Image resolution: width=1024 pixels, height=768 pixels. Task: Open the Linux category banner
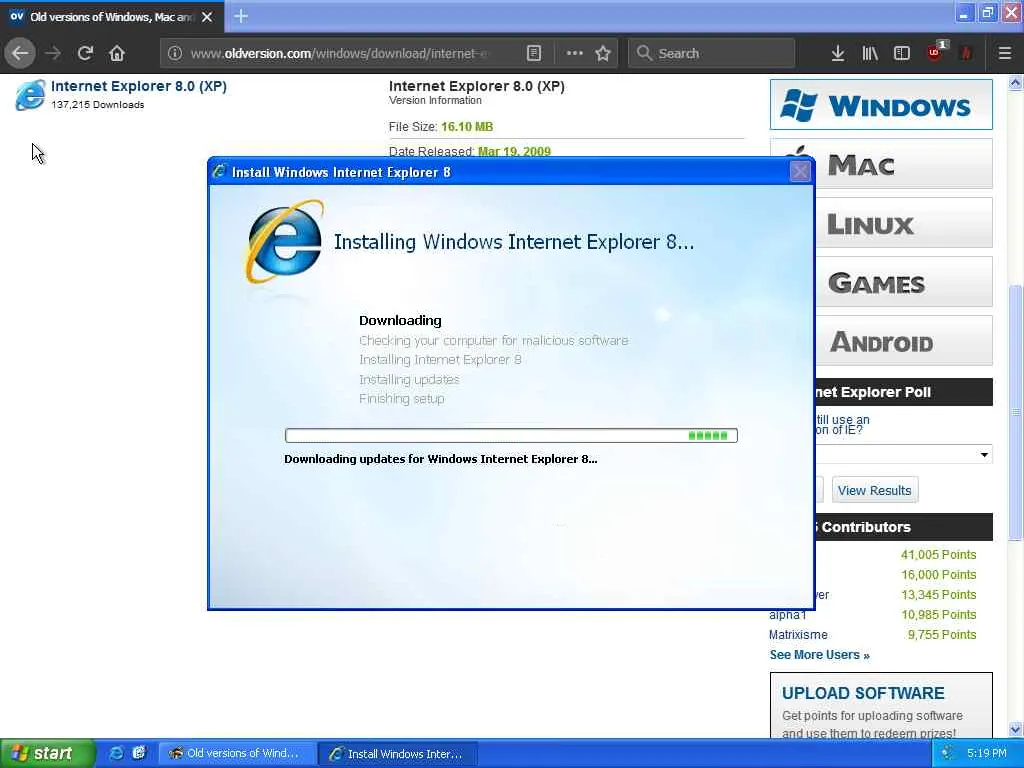pos(903,223)
